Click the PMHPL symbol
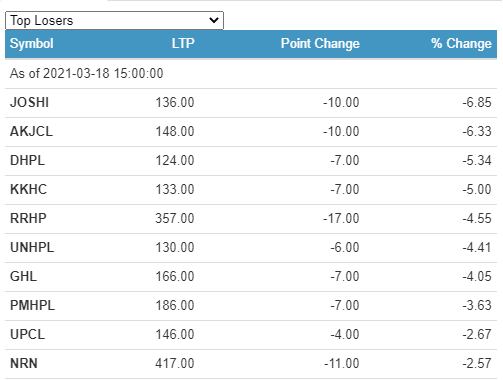The width and height of the screenshot is (503, 381). (x=32, y=305)
